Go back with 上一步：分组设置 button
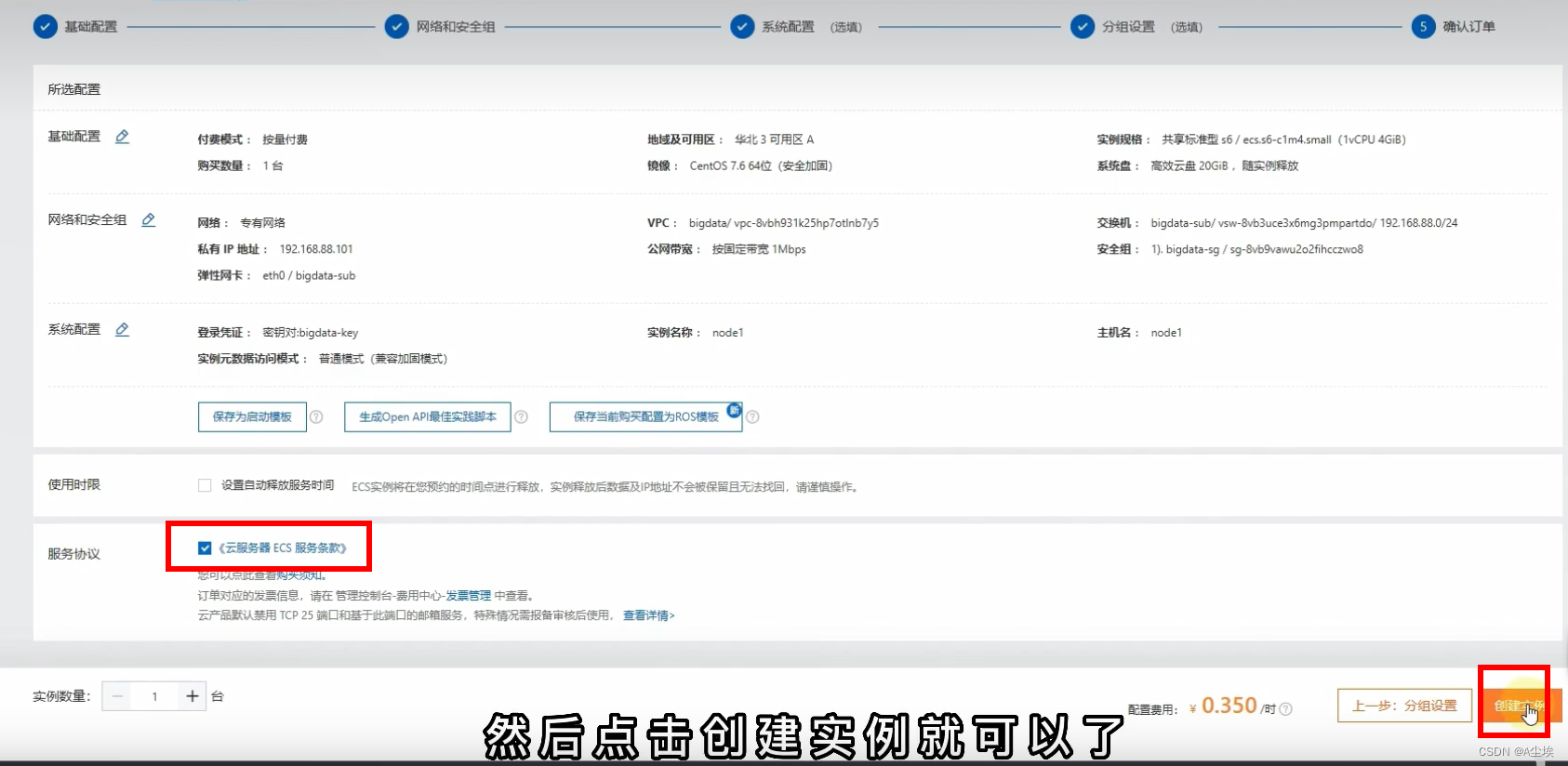This screenshot has width=1568, height=766. pyautogui.click(x=1404, y=707)
